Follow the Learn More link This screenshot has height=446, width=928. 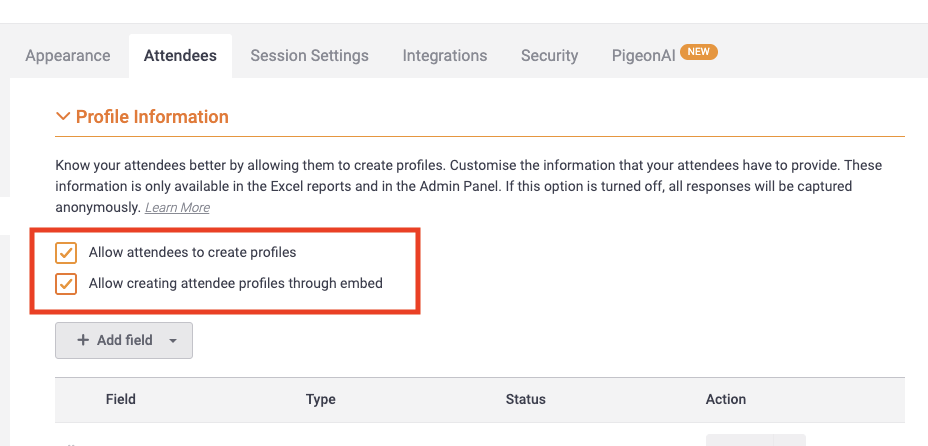177,208
